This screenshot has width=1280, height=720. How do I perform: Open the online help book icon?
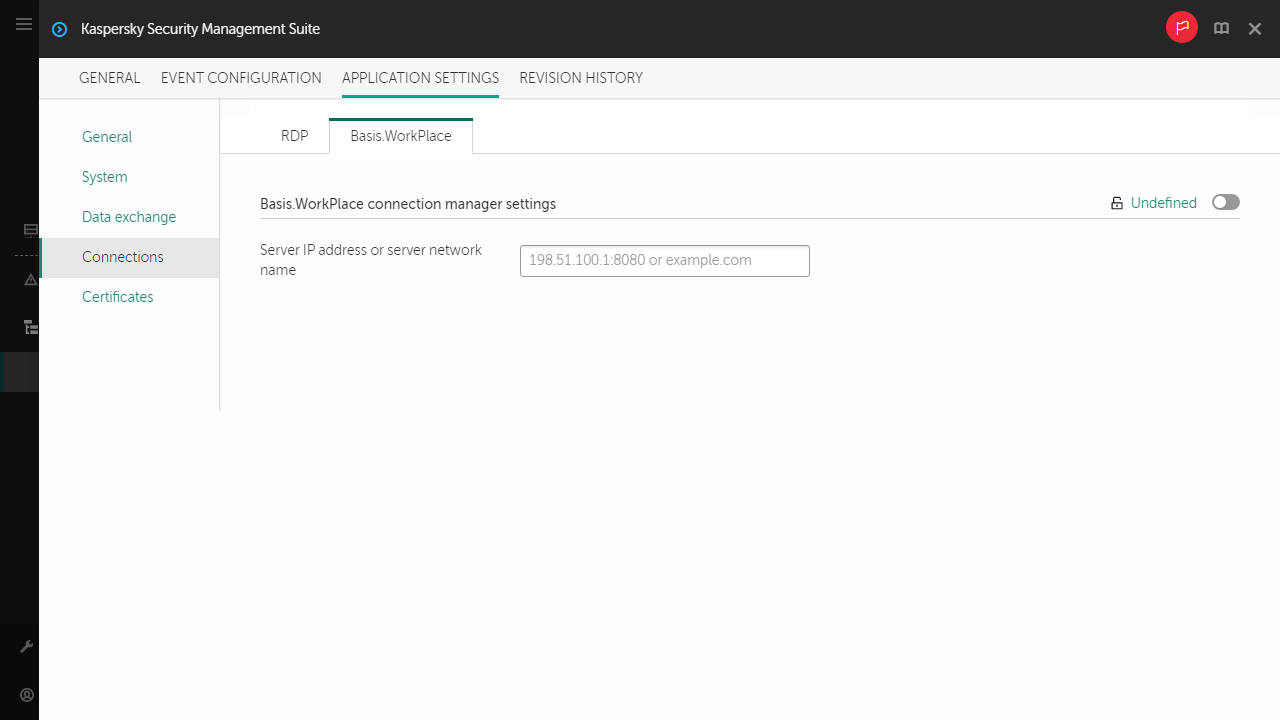click(x=1221, y=28)
